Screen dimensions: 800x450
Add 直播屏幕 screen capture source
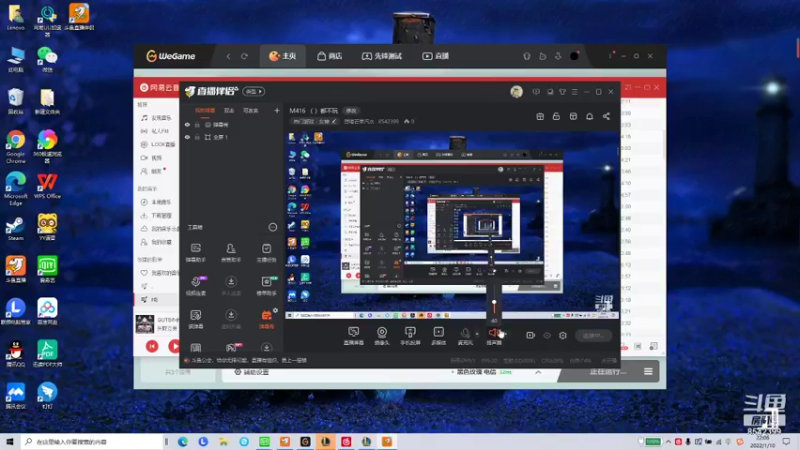(x=354, y=336)
